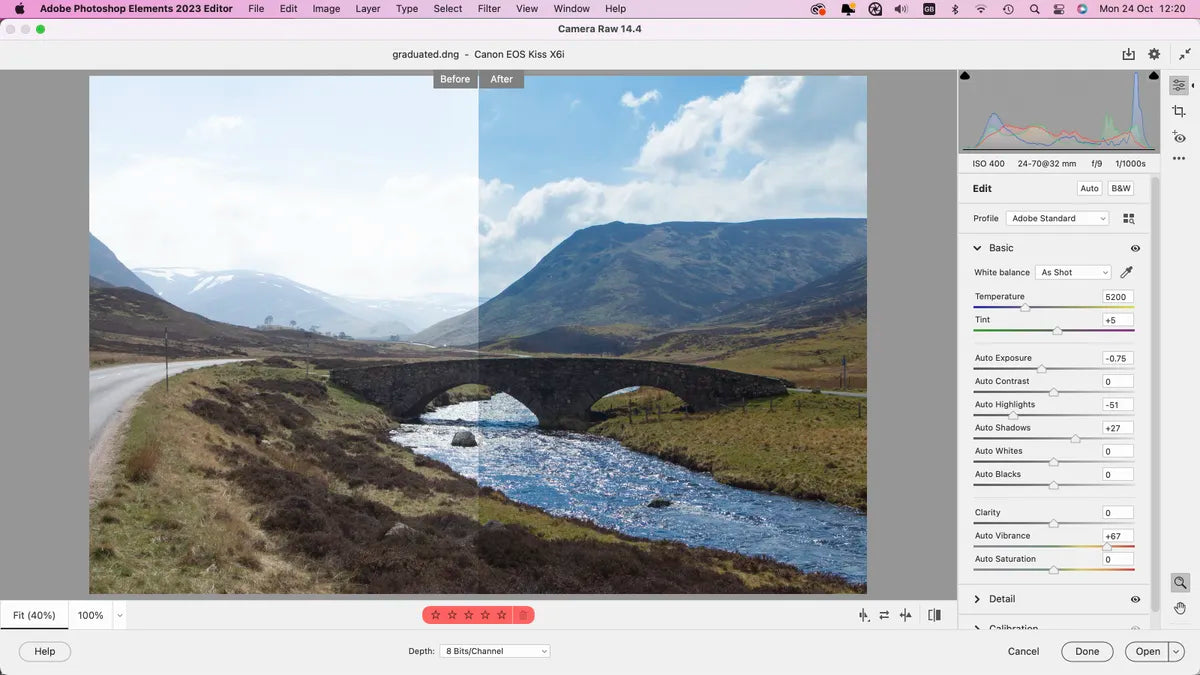The image size is (1200, 675).
Task: Open the Camera Raw preferences gear
Action: click(1154, 54)
